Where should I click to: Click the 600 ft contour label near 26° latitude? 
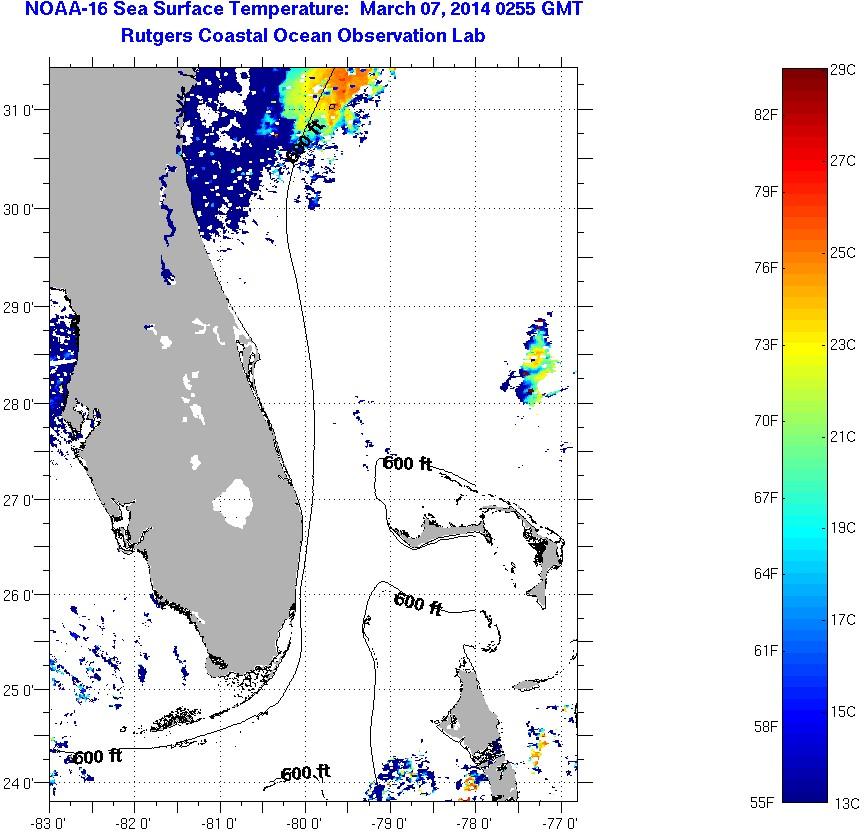click(x=418, y=603)
